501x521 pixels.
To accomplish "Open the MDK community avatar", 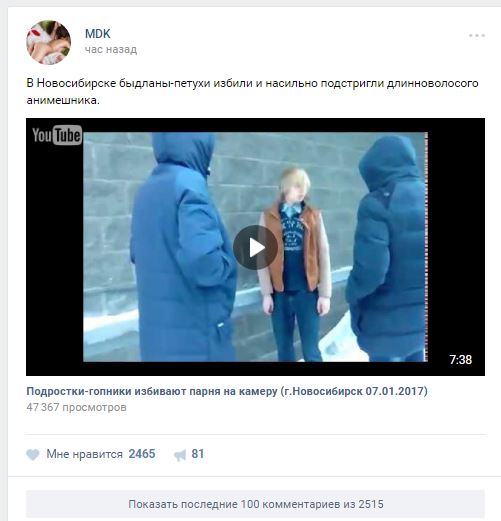I will pyautogui.click(x=48, y=42).
